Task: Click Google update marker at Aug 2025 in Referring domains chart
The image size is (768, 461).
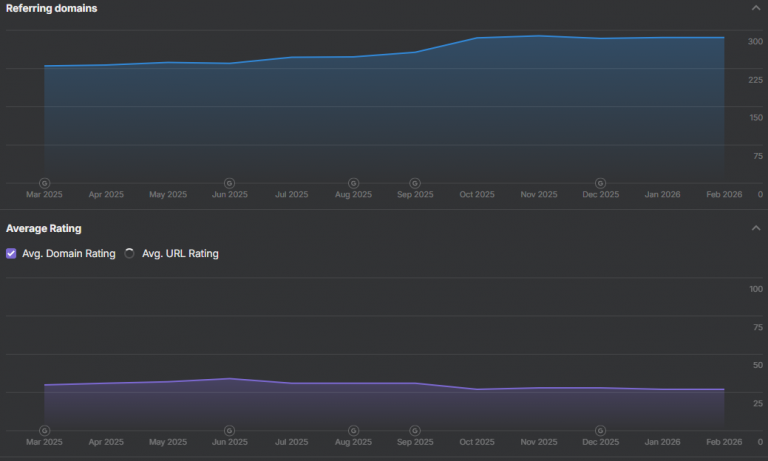Action: [353, 183]
